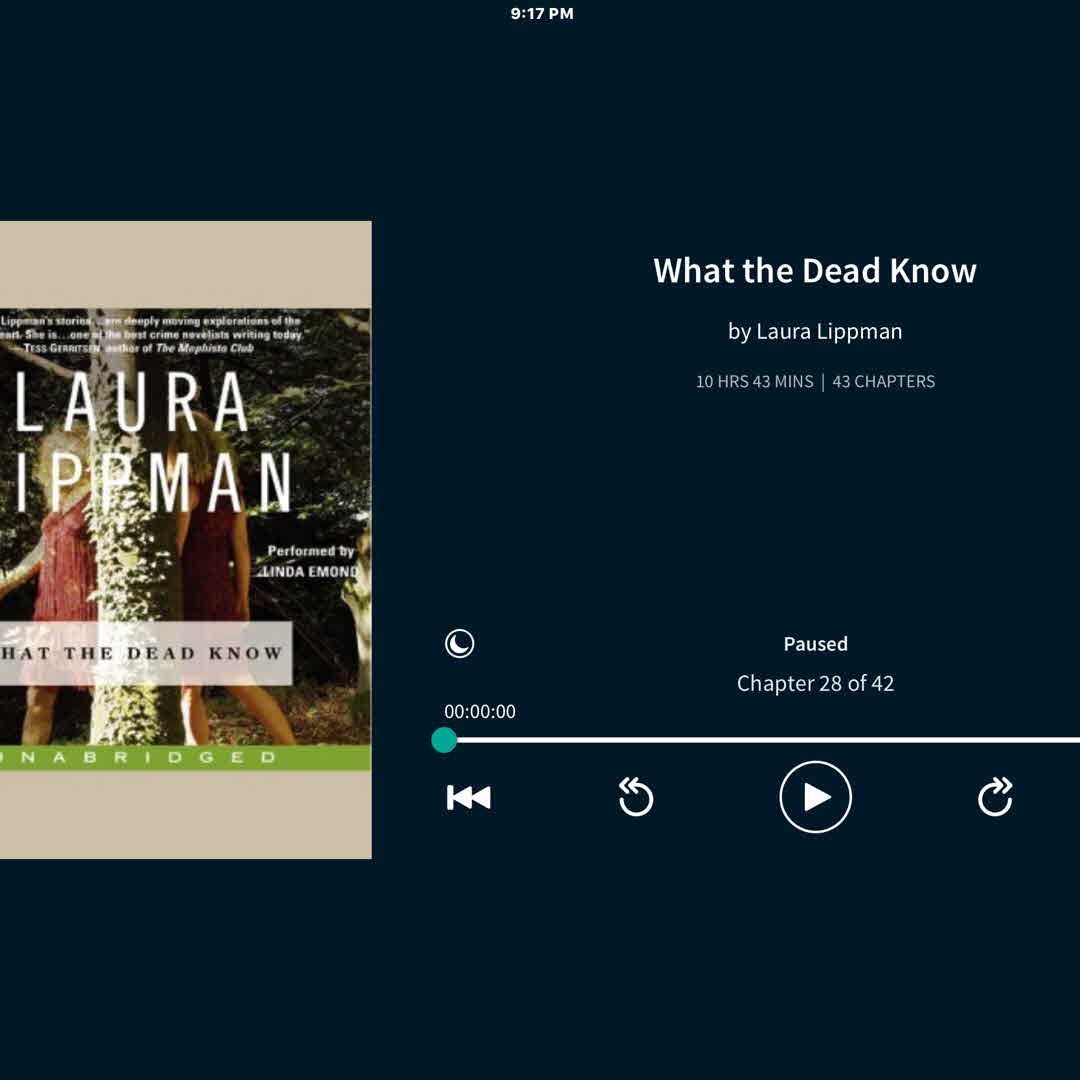Tap the rewind skip-back icon
This screenshot has width=1080, height=1080.
coord(636,797)
